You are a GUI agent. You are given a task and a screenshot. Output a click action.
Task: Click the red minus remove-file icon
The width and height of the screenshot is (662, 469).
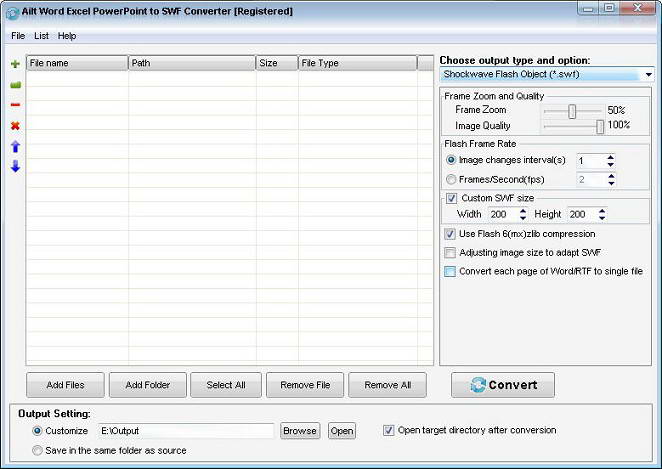[x=15, y=105]
